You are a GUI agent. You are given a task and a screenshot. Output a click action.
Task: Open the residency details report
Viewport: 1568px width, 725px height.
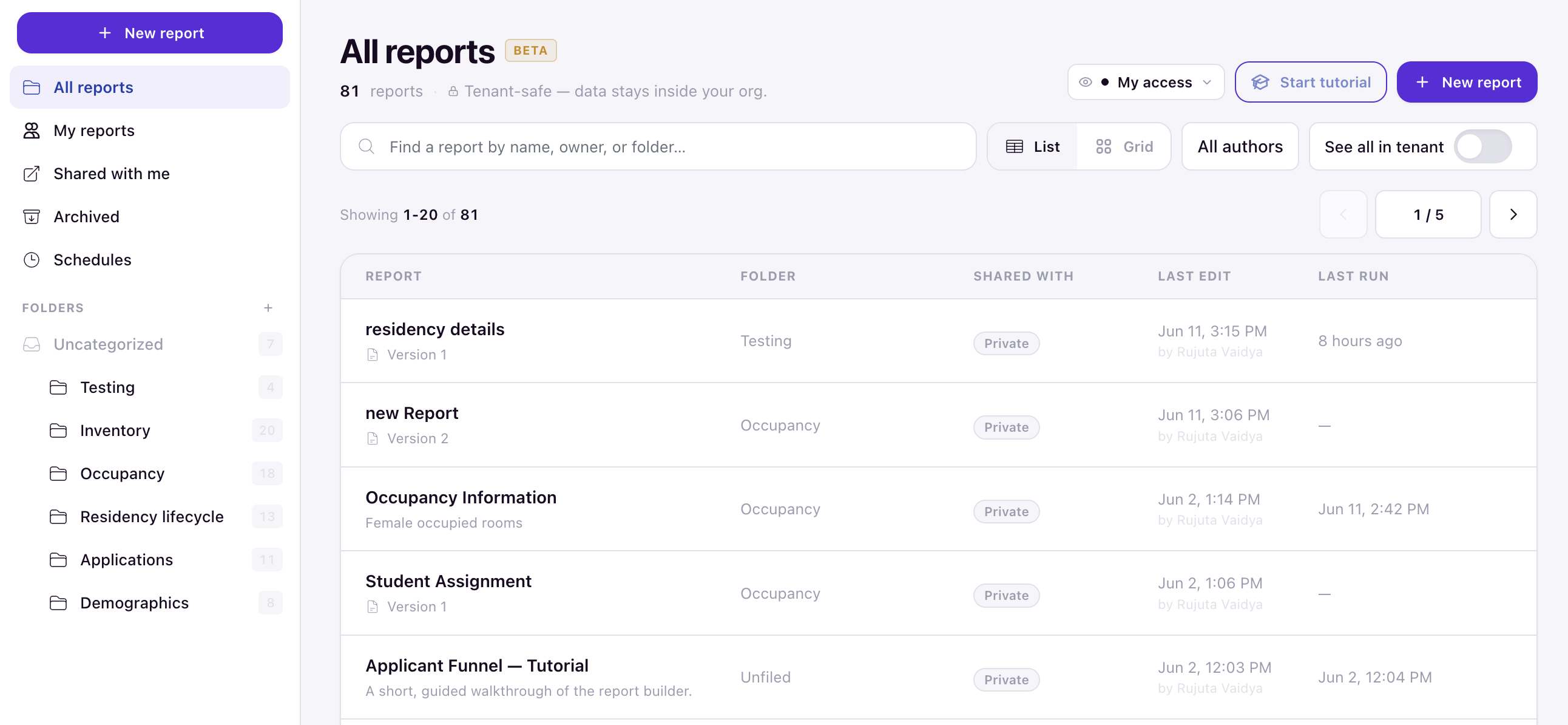tap(434, 329)
